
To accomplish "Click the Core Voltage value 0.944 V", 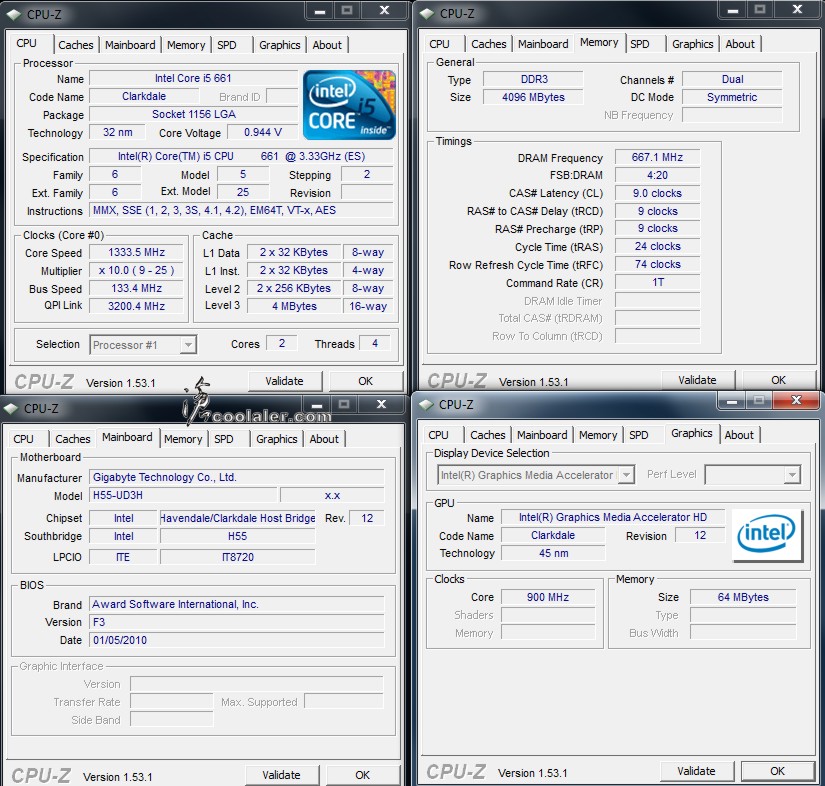I will coord(263,133).
